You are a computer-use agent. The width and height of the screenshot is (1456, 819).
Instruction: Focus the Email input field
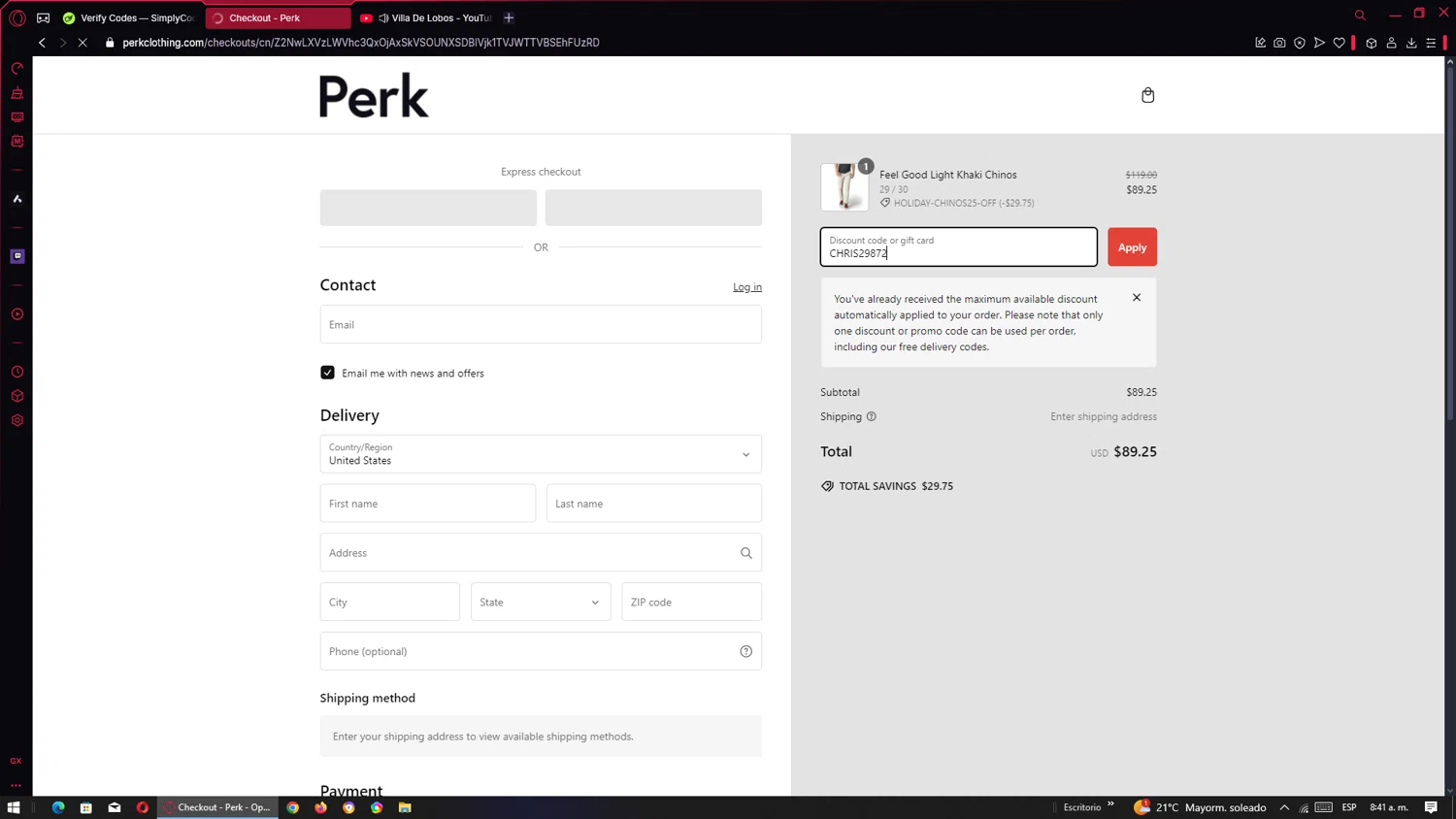coord(541,324)
